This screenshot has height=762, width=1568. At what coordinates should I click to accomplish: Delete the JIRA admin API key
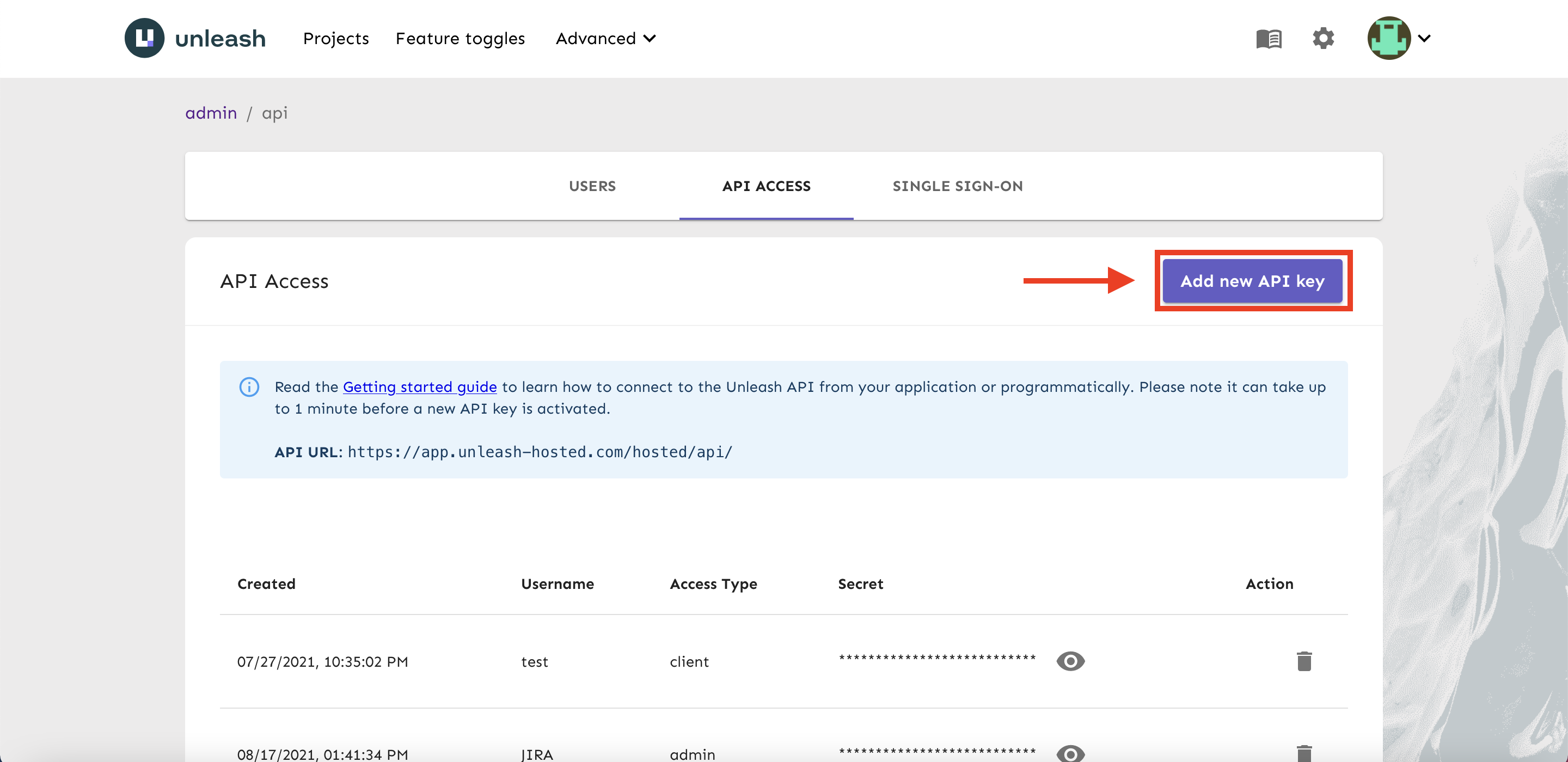click(1304, 752)
